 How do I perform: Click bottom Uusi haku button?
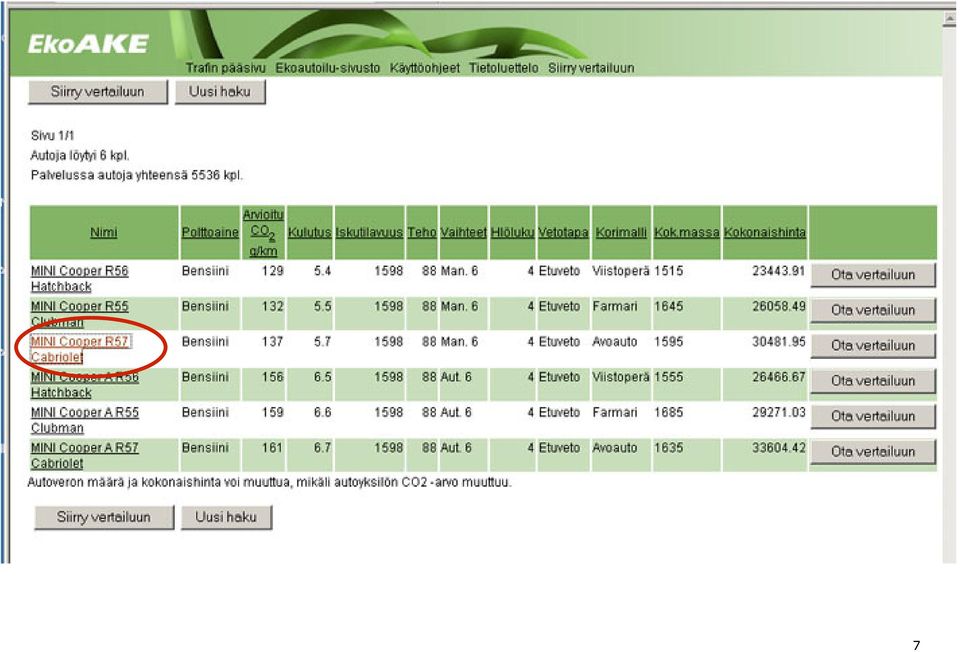click(226, 517)
